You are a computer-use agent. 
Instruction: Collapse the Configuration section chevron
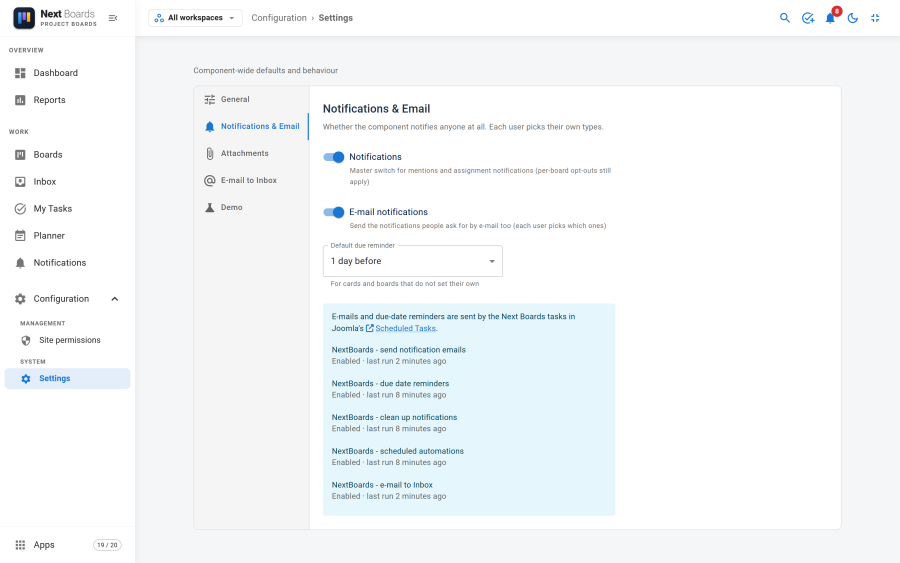tap(115, 298)
